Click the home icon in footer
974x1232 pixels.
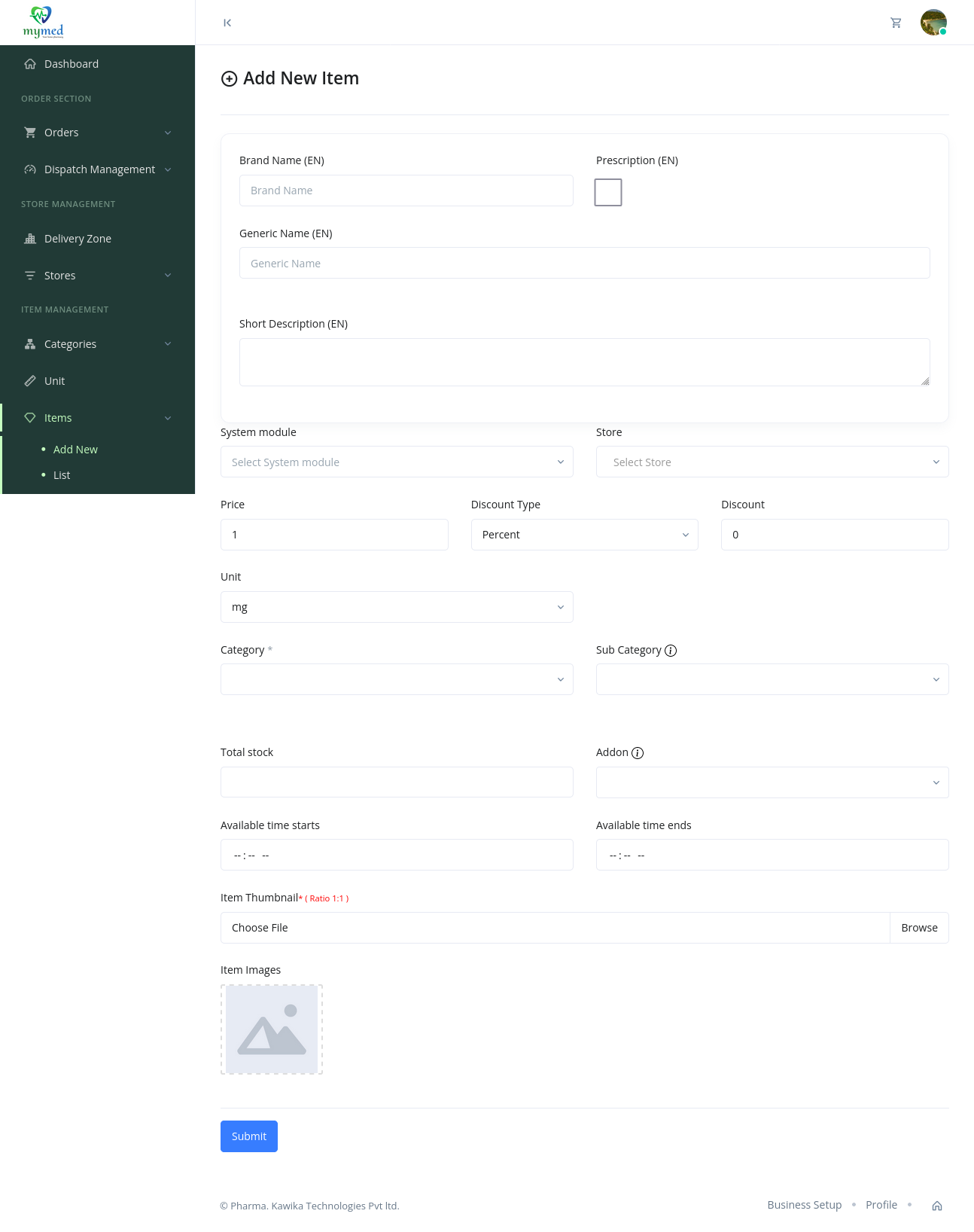pos(937,1206)
